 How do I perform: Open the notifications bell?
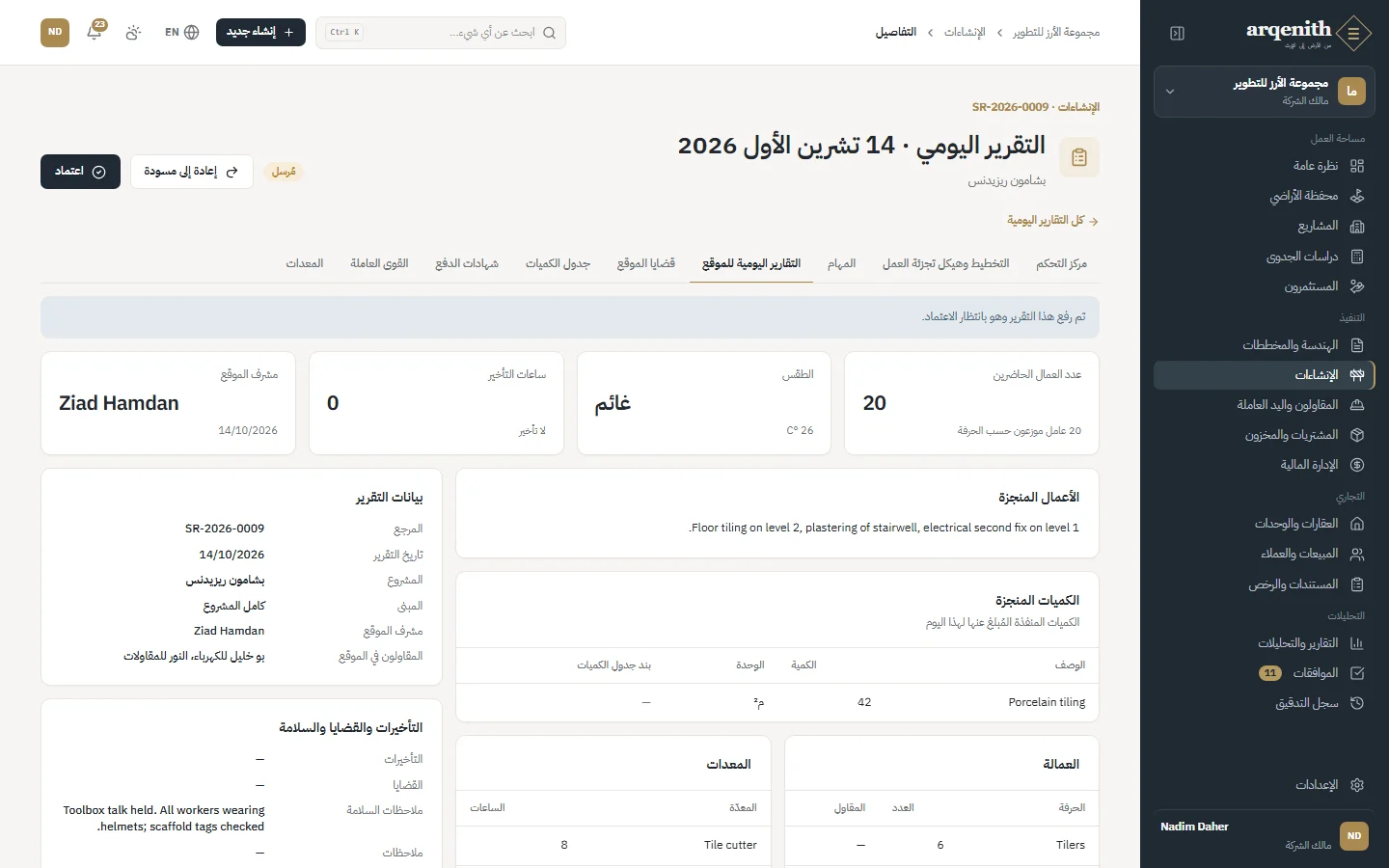point(95,32)
